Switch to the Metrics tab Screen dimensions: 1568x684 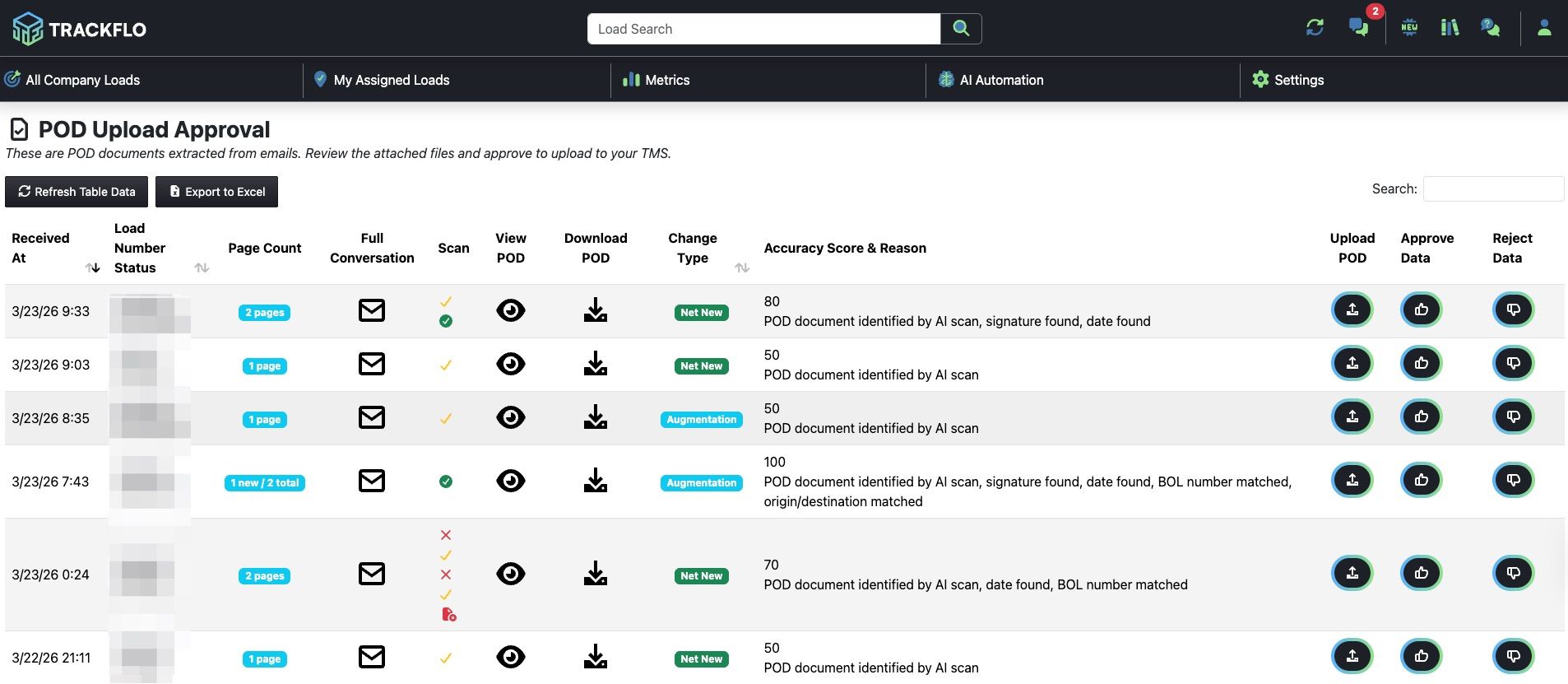656,80
